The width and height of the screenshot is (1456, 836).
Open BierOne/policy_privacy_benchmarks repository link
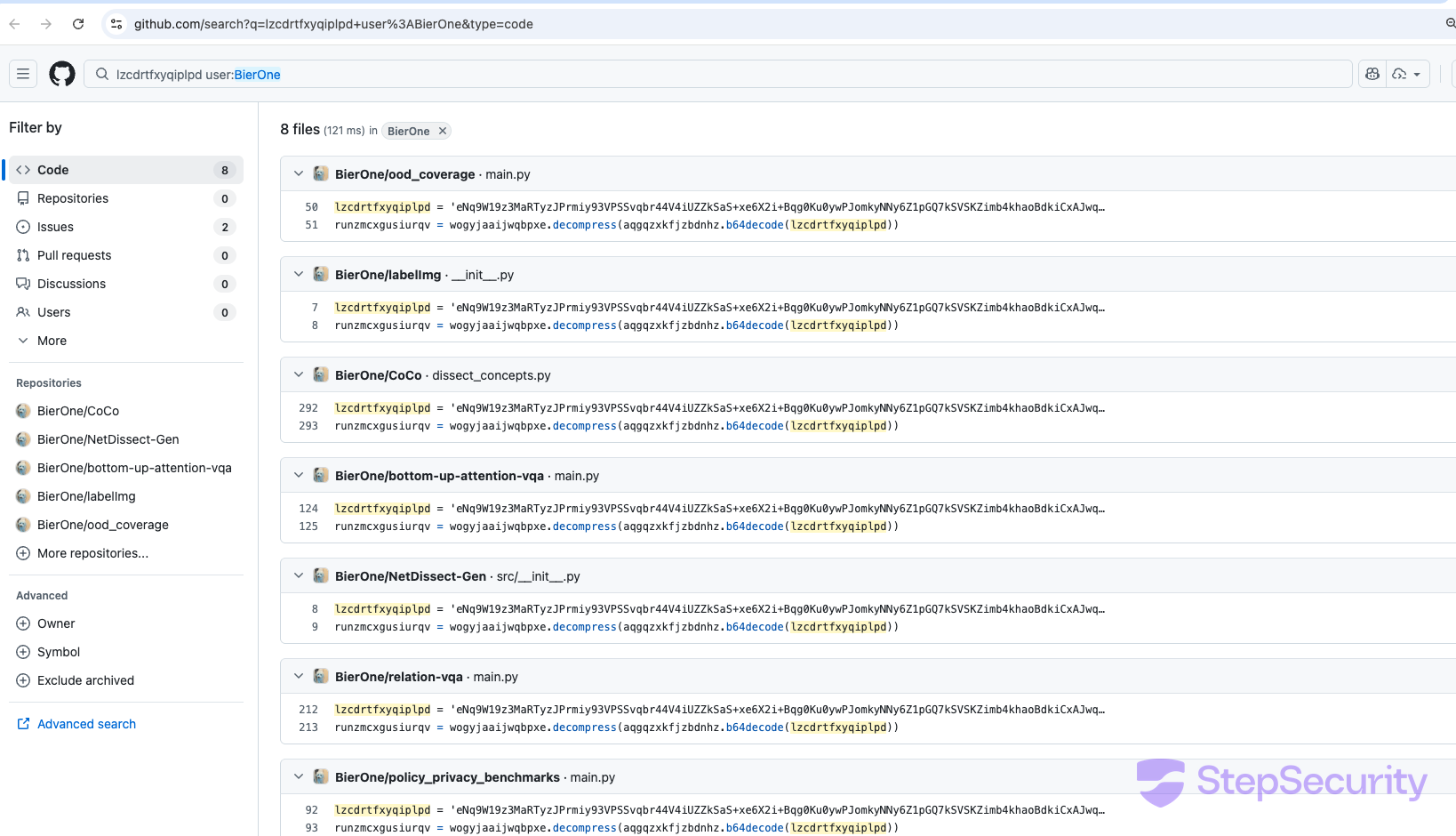447,777
